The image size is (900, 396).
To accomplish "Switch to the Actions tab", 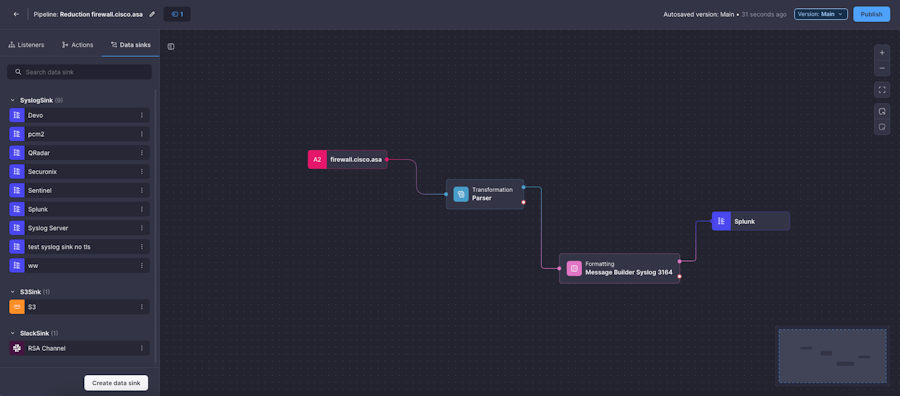I will 77,45.
